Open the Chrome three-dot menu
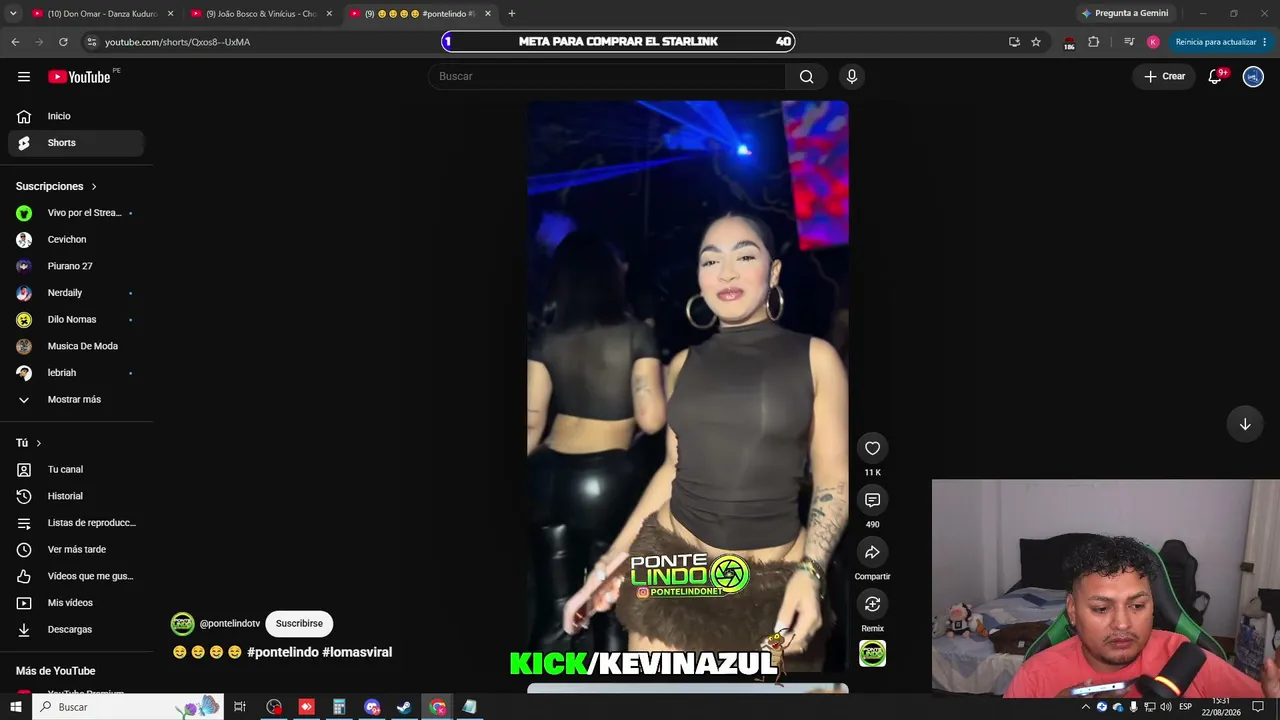This screenshot has width=1280, height=720. pyautogui.click(x=1265, y=42)
